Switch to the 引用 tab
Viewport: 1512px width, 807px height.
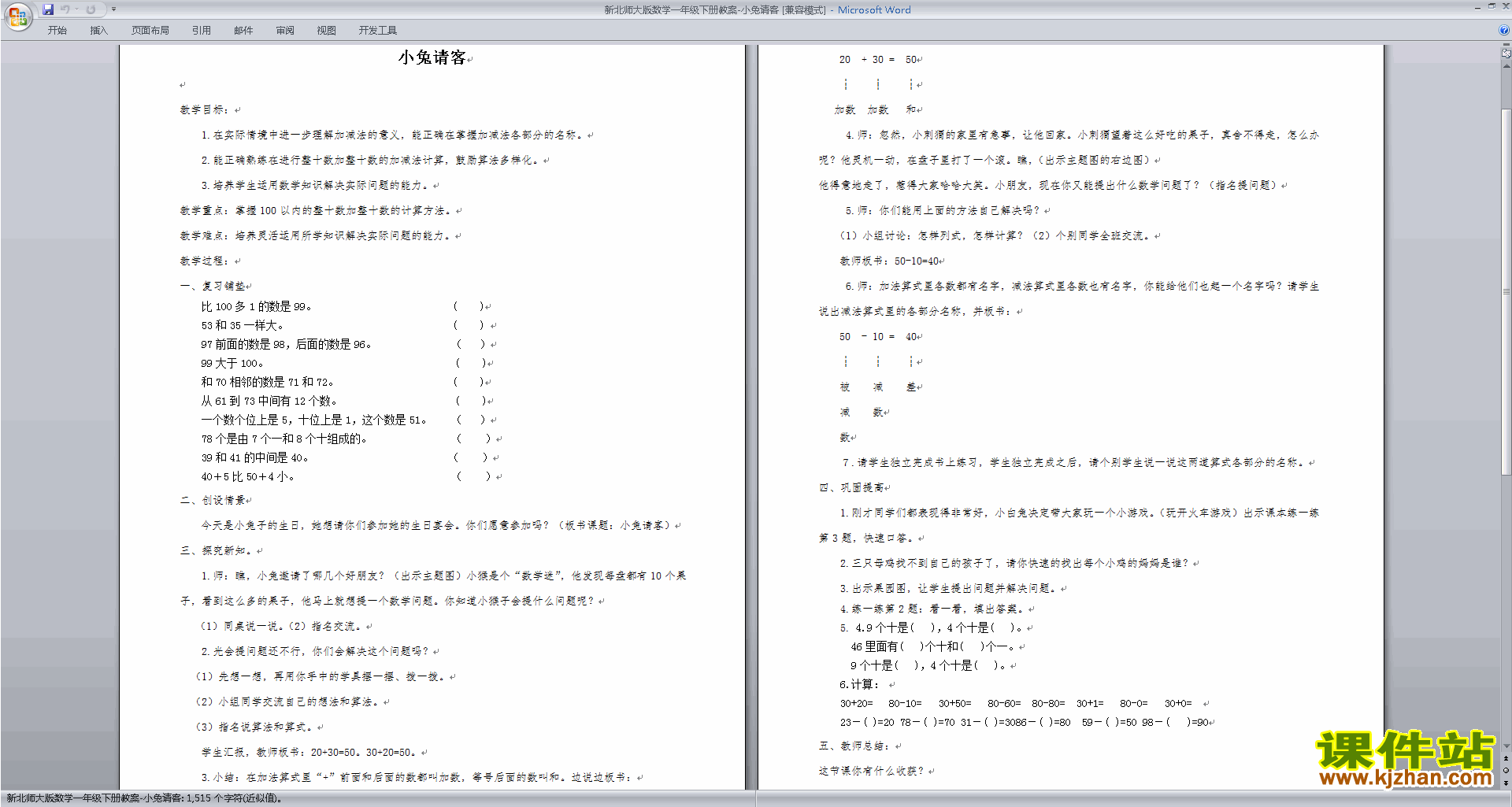202,31
